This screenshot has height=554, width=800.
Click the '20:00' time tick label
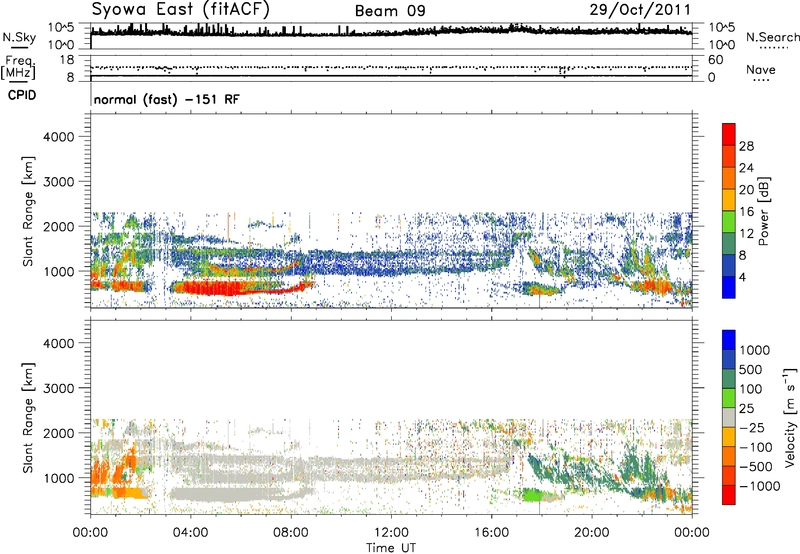click(591, 533)
